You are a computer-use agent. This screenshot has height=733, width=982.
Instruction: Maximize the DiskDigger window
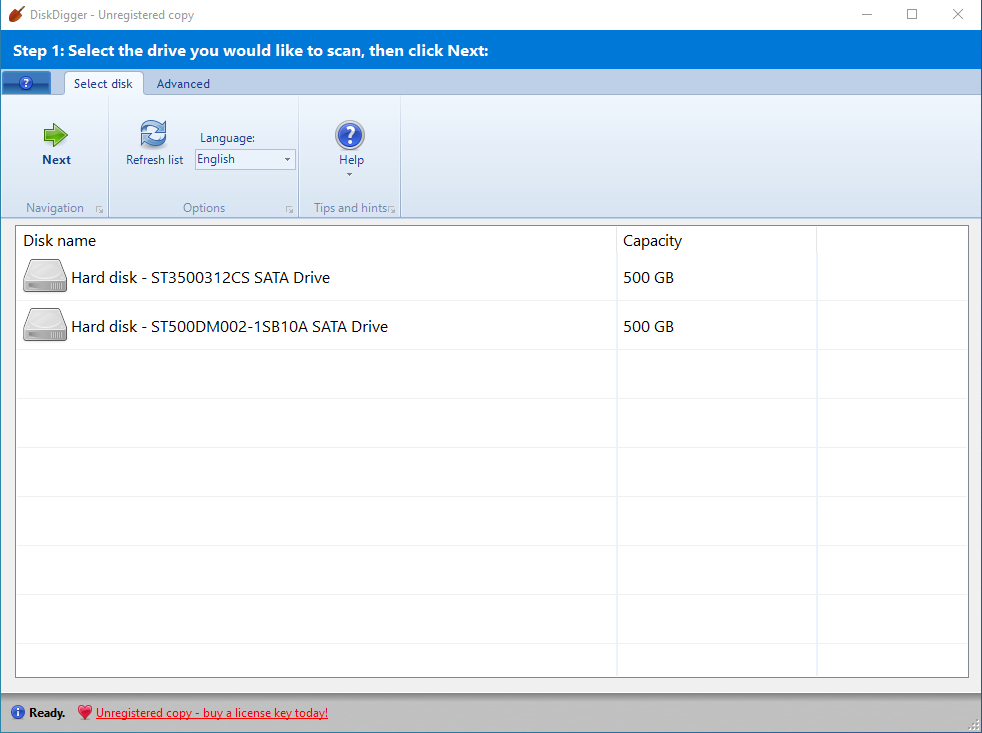pos(912,14)
